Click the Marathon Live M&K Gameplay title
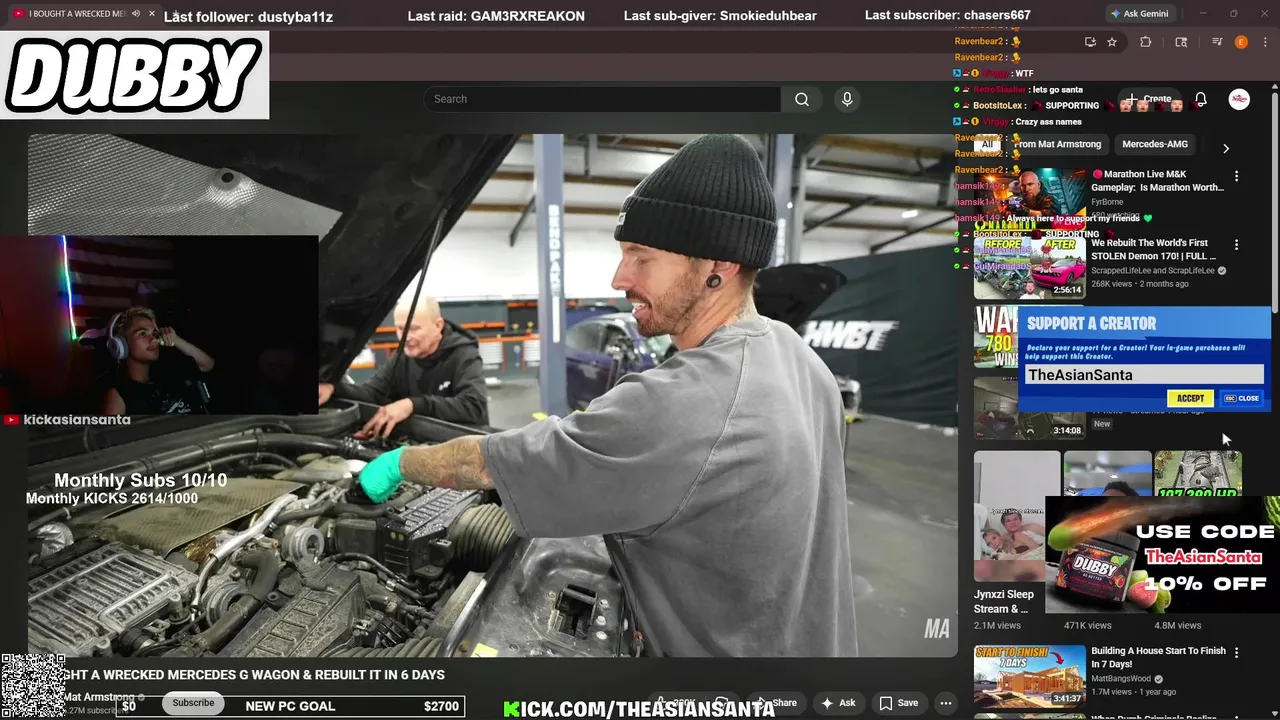This screenshot has width=1280, height=720. tap(1157, 181)
